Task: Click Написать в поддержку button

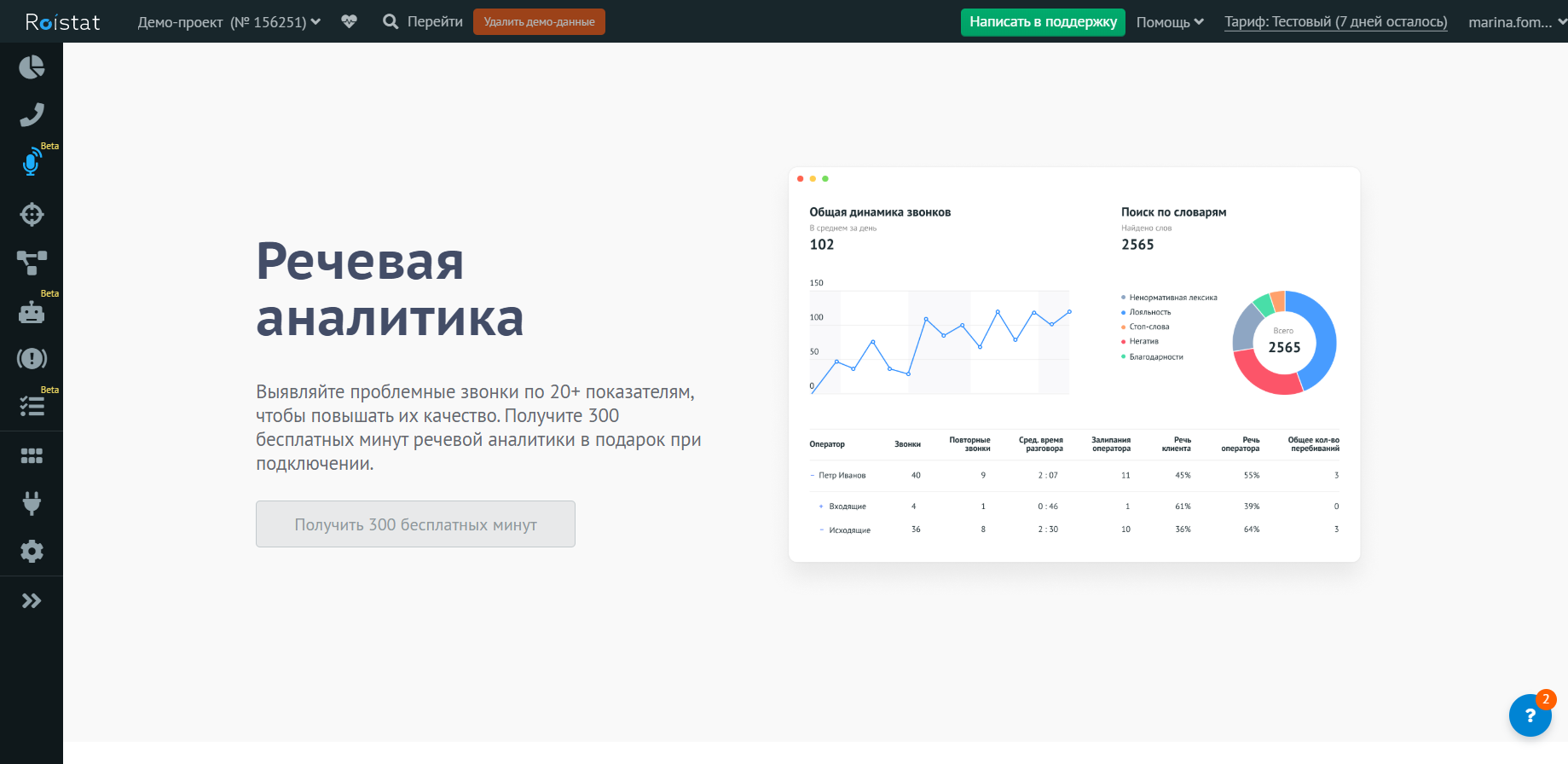Action: point(1043,22)
